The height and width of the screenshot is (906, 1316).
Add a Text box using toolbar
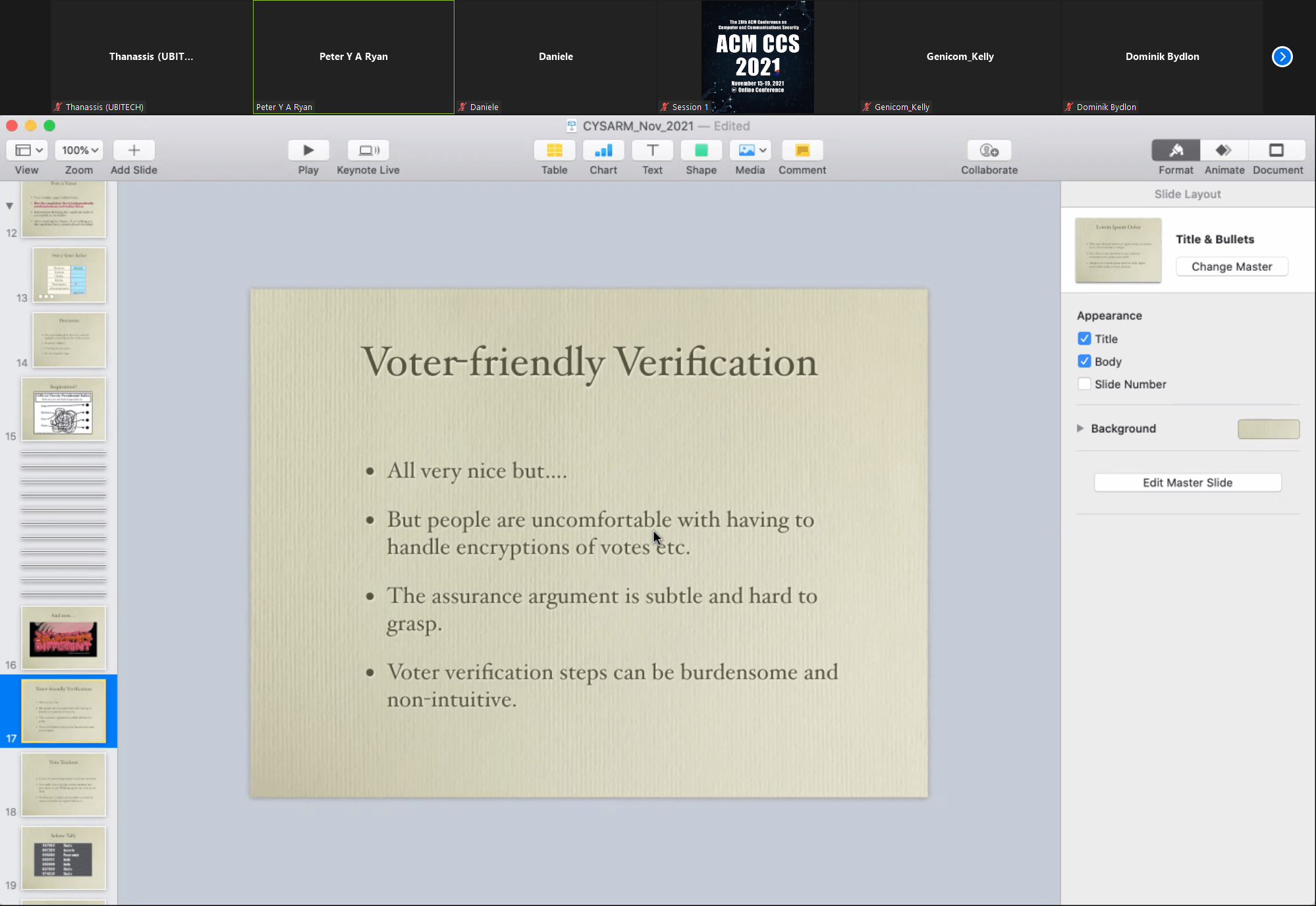point(652,150)
